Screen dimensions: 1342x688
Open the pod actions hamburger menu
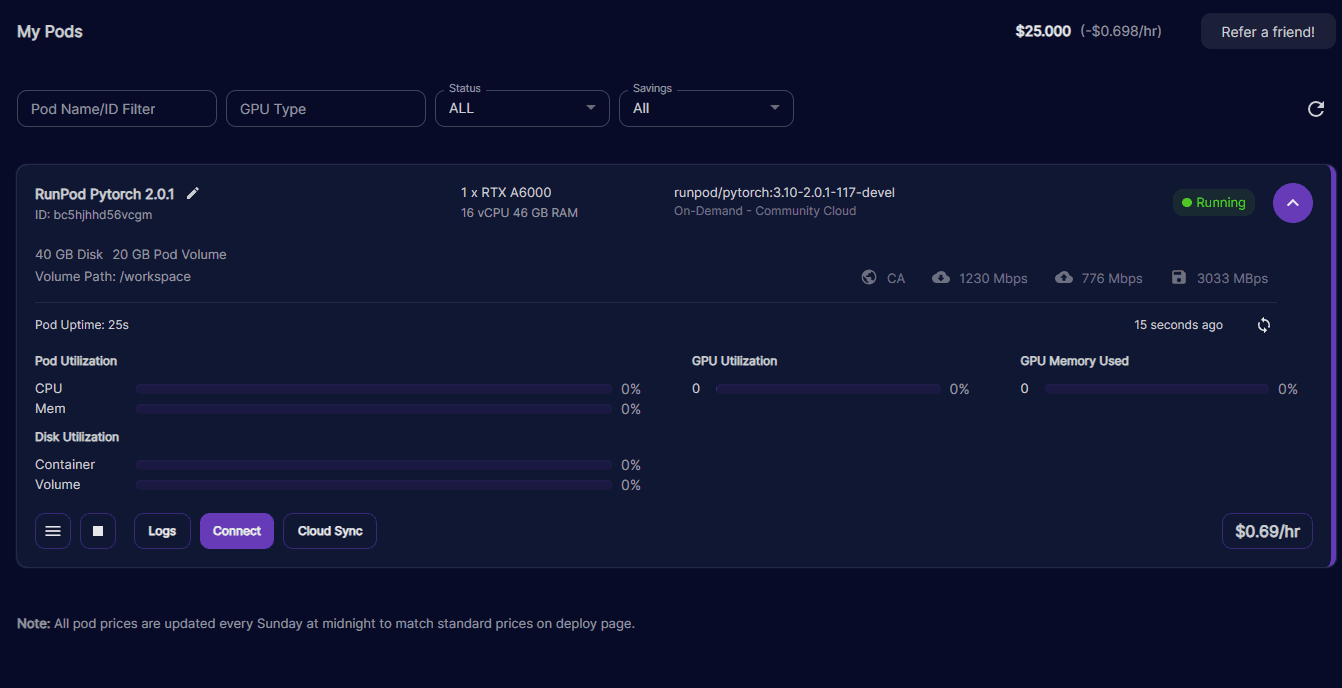pyautogui.click(x=53, y=531)
